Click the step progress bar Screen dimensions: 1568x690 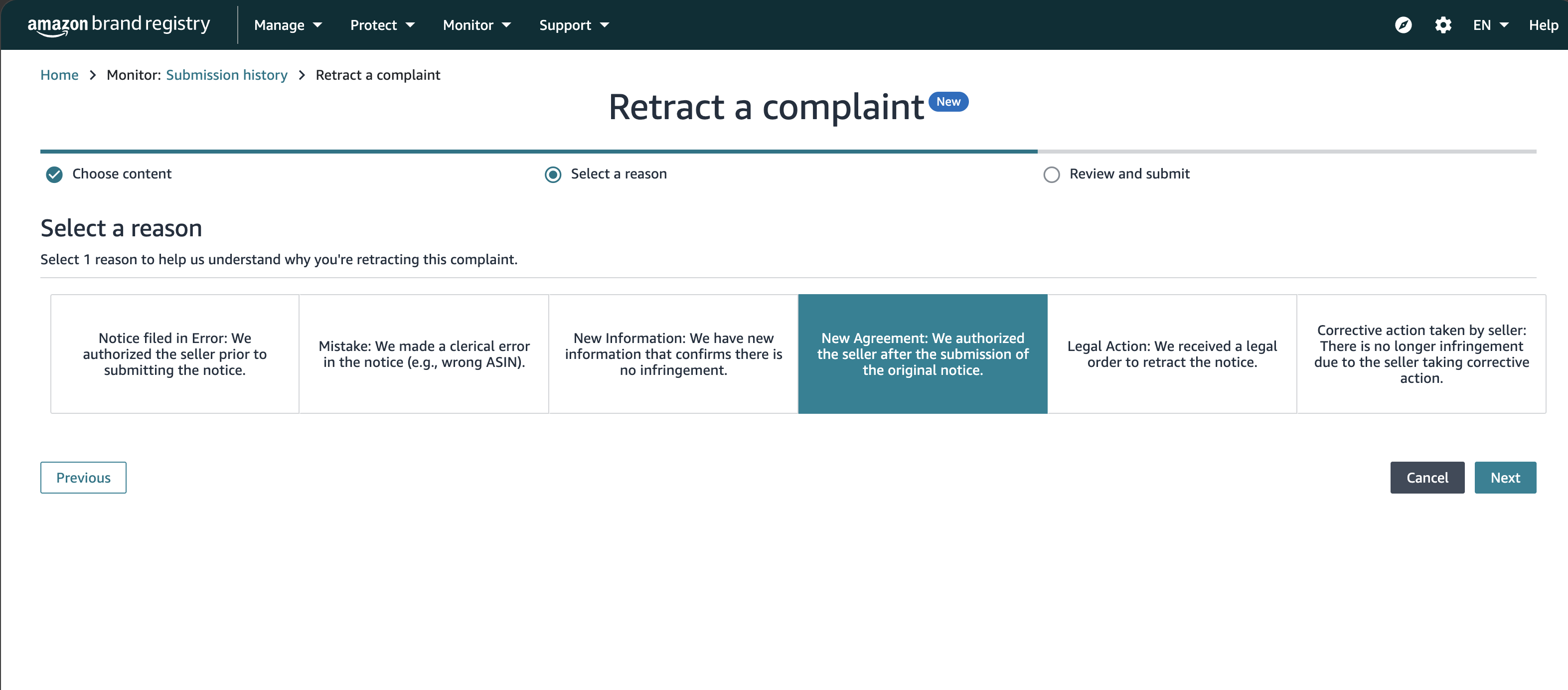point(788,151)
